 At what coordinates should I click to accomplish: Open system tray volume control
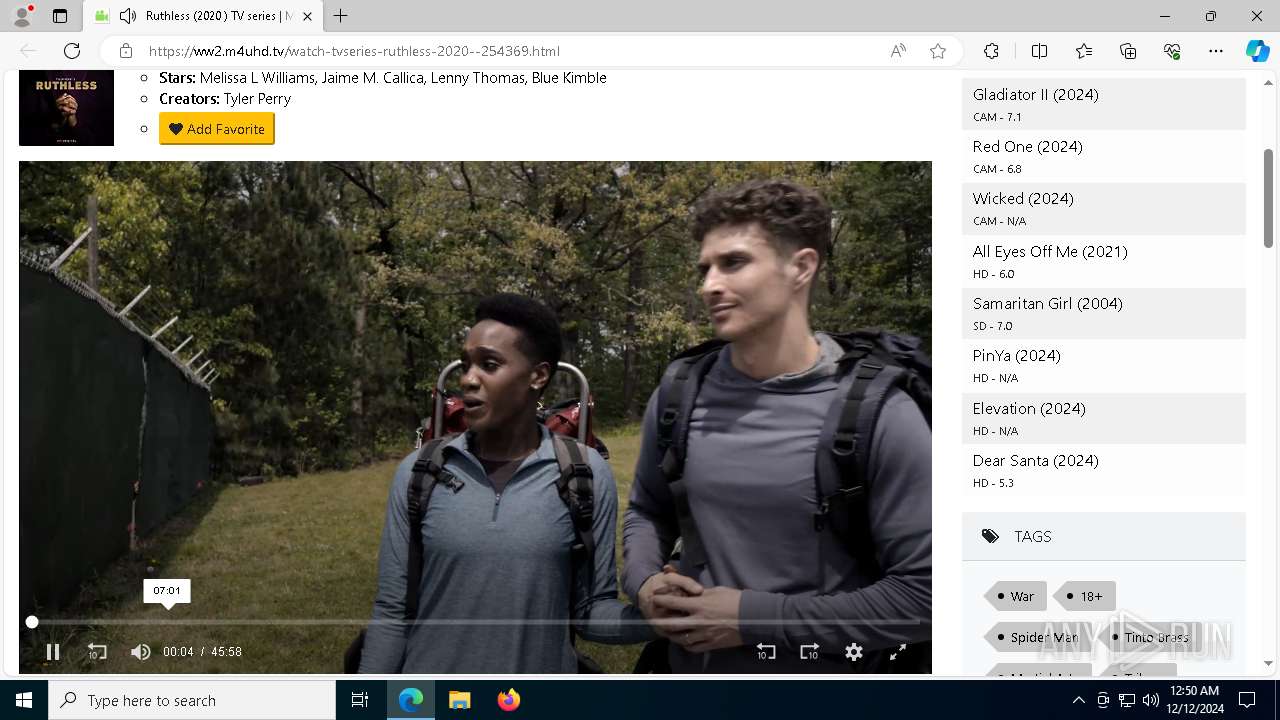coord(1151,700)
